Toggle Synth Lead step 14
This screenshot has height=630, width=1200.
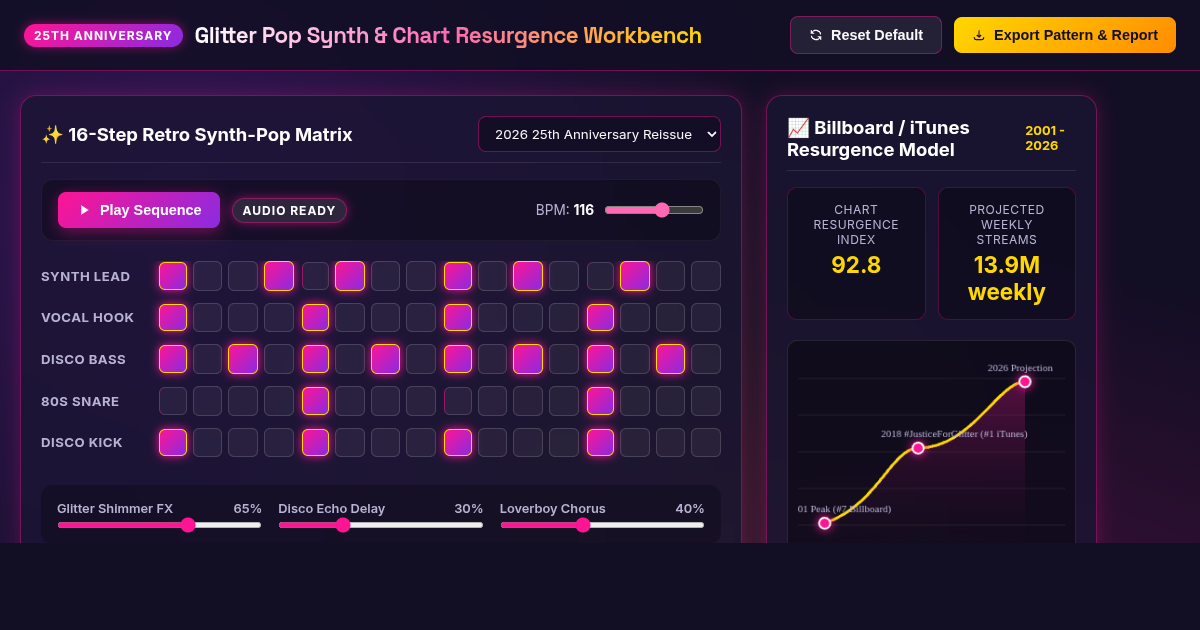coord(635,276)
